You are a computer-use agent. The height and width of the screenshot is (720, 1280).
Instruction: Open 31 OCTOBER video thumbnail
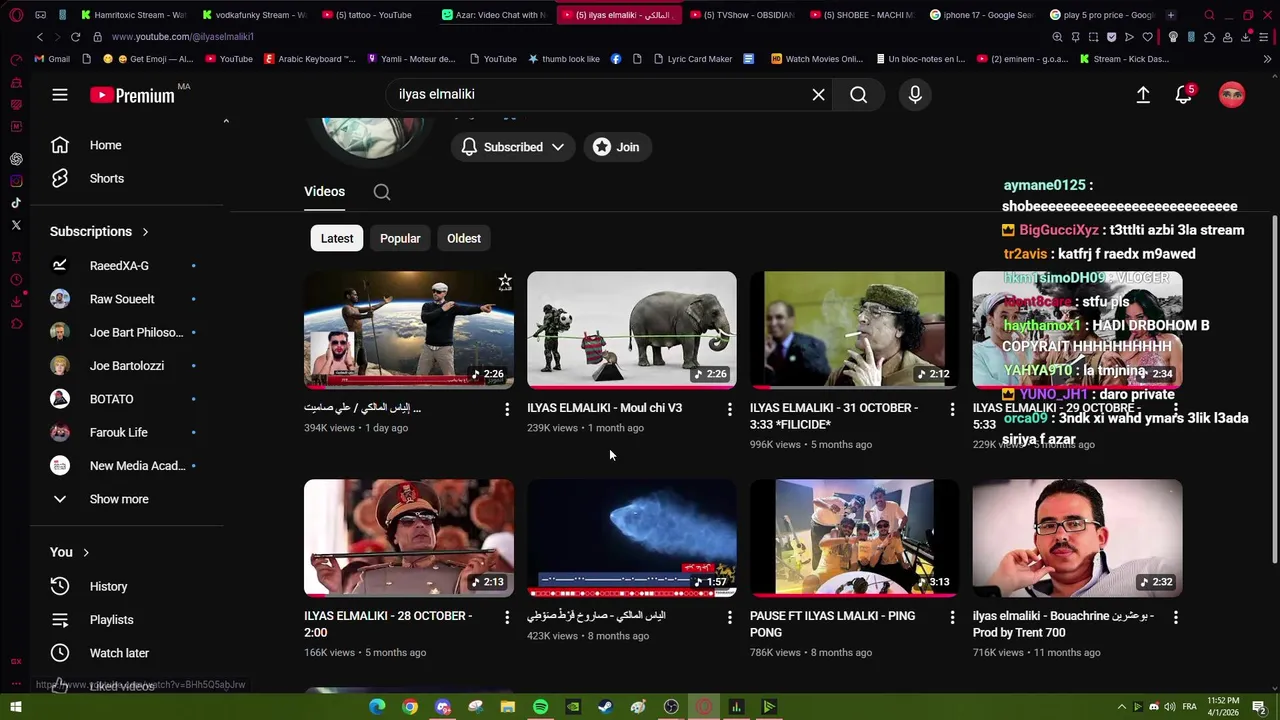coord(855,329)
